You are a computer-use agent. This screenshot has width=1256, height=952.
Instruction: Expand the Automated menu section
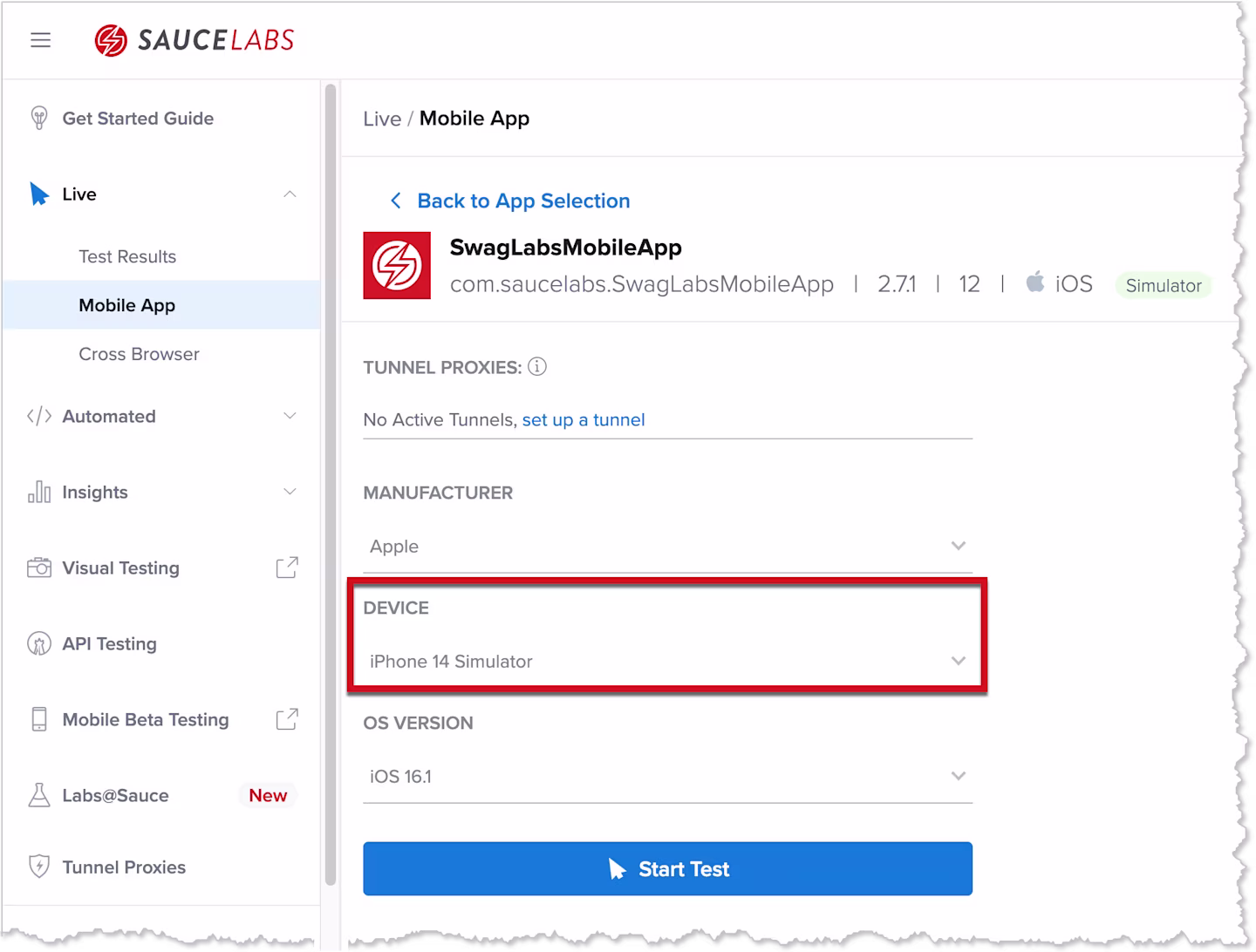pos(290,416)
